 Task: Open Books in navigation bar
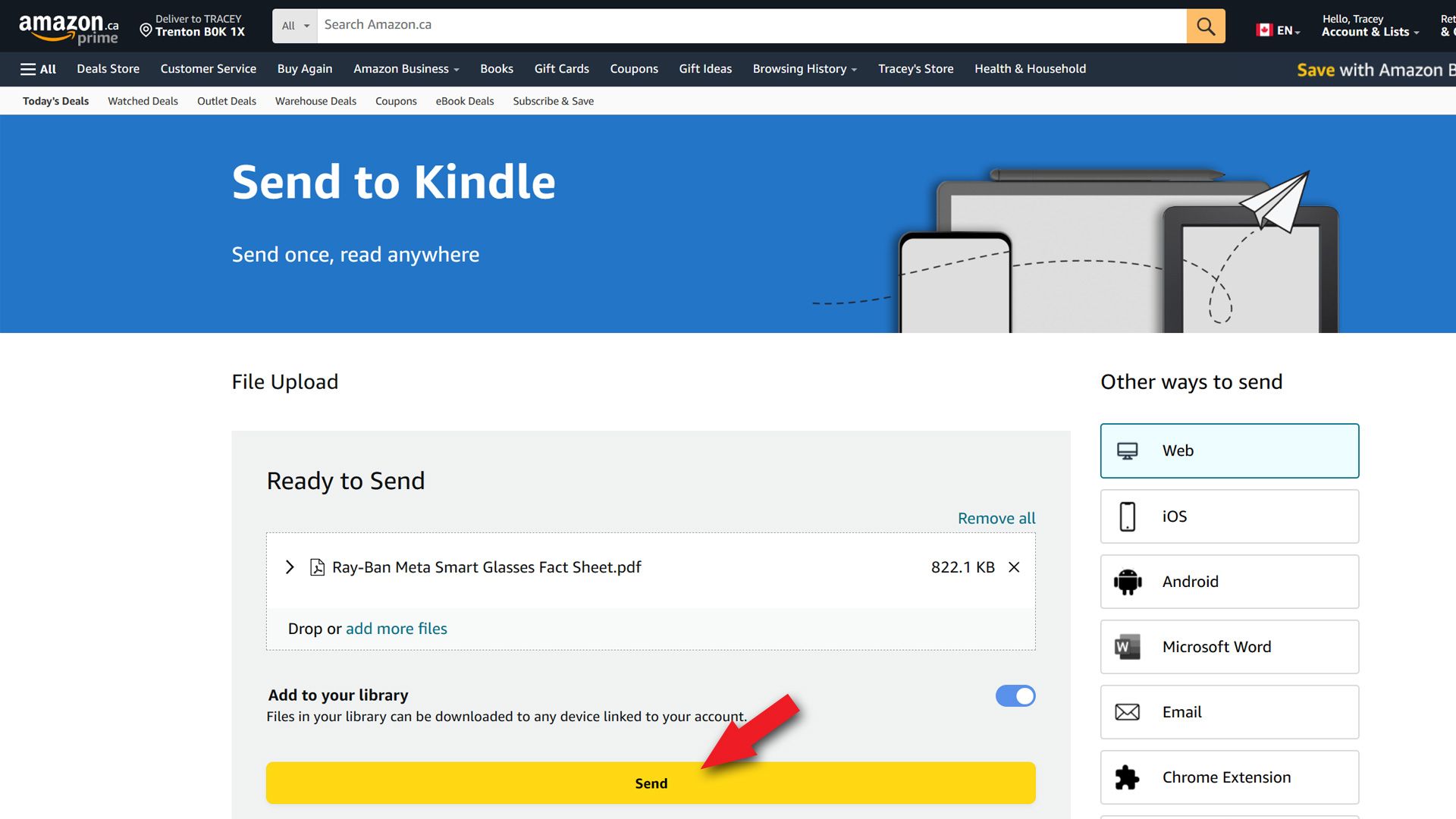click(x=497, y=69)
